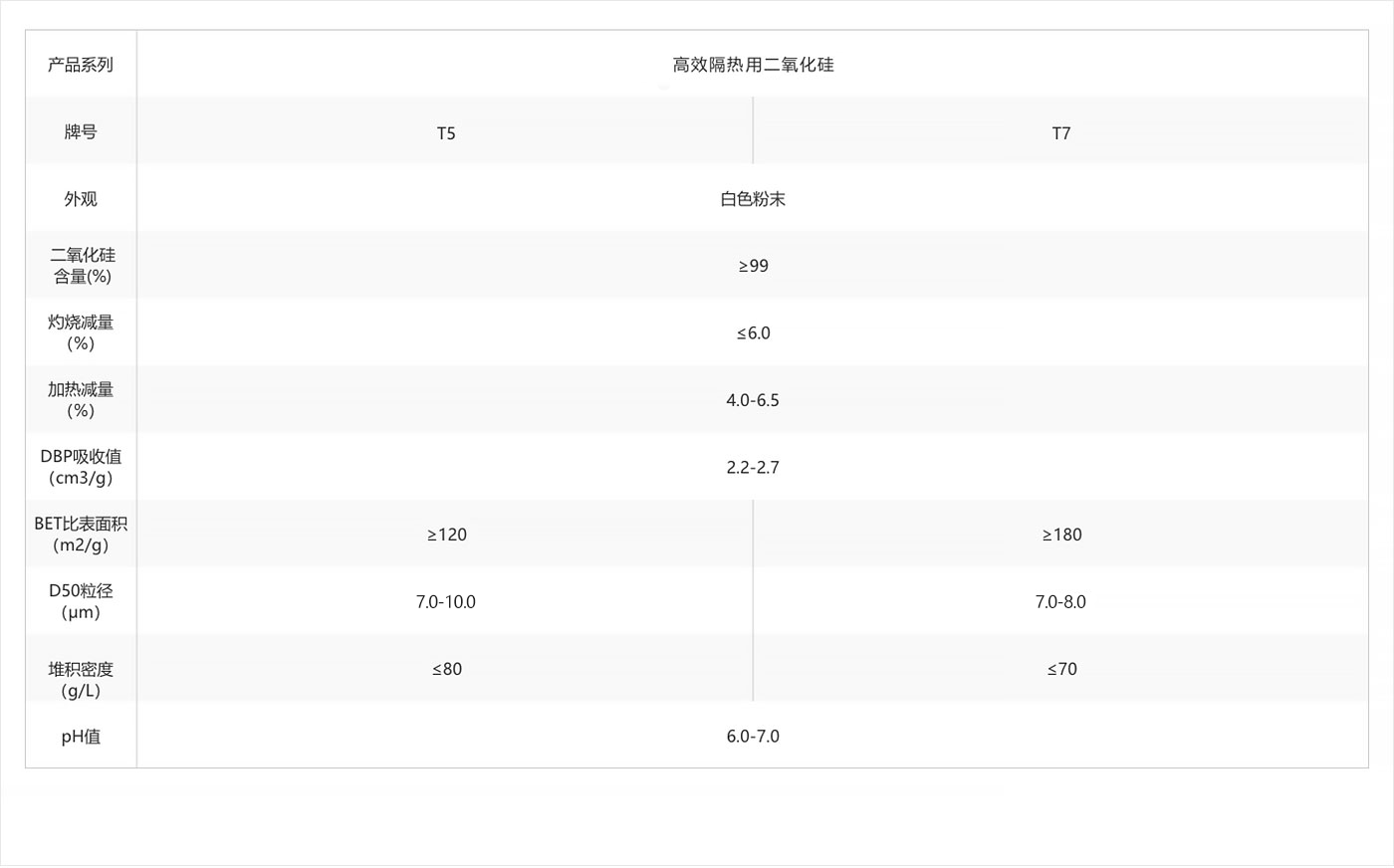This screenshot has width=1394, height=868.
Task: Select the ≤6.0 ignition loss value
Action: click(x=753, y=333)
